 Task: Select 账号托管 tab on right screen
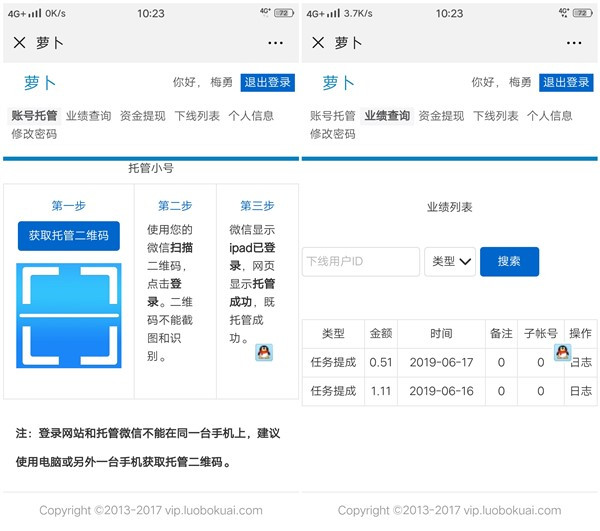pos(333,116)
